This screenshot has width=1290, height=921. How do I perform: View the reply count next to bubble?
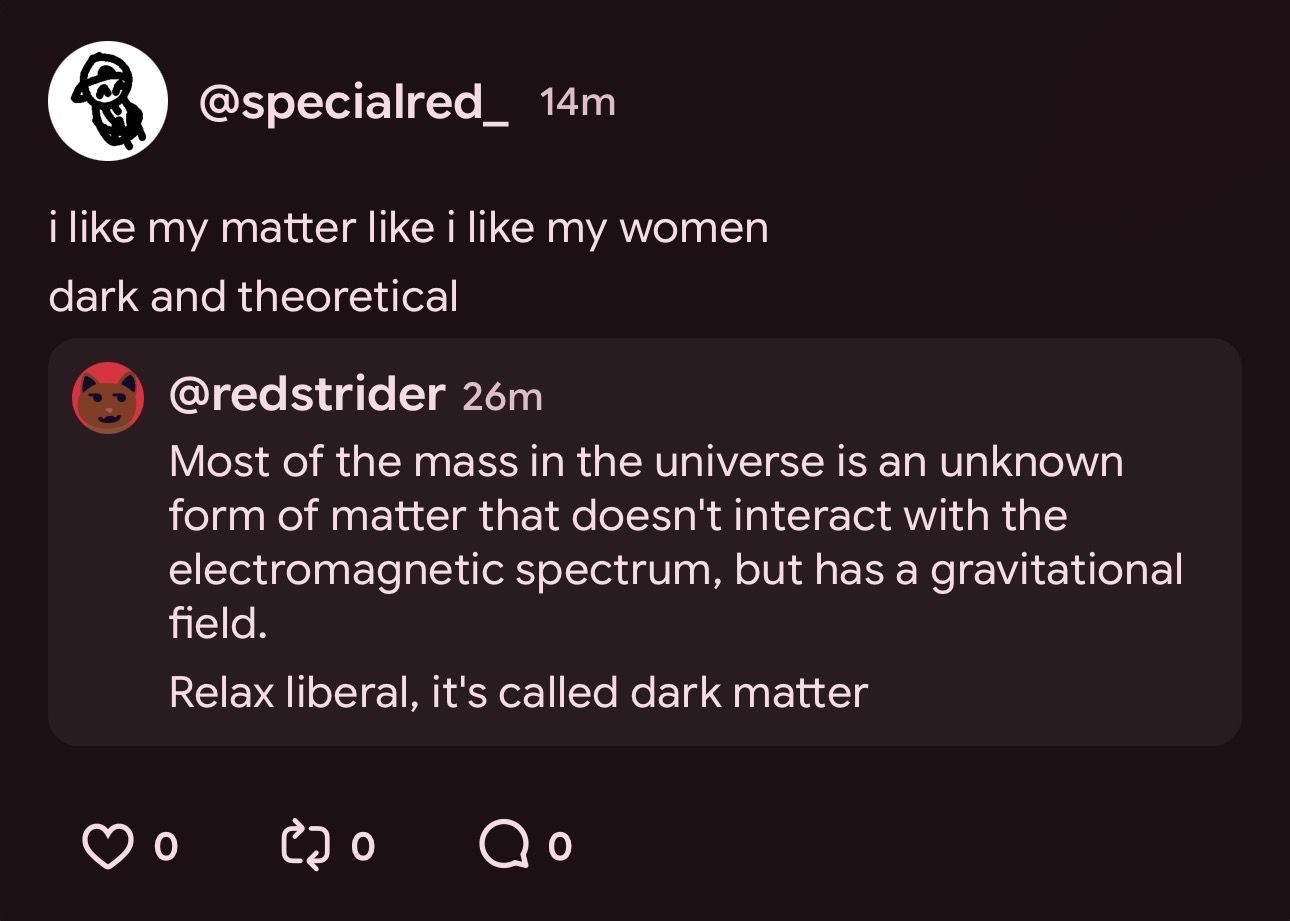pyautogui.click(x=560, y=848)
